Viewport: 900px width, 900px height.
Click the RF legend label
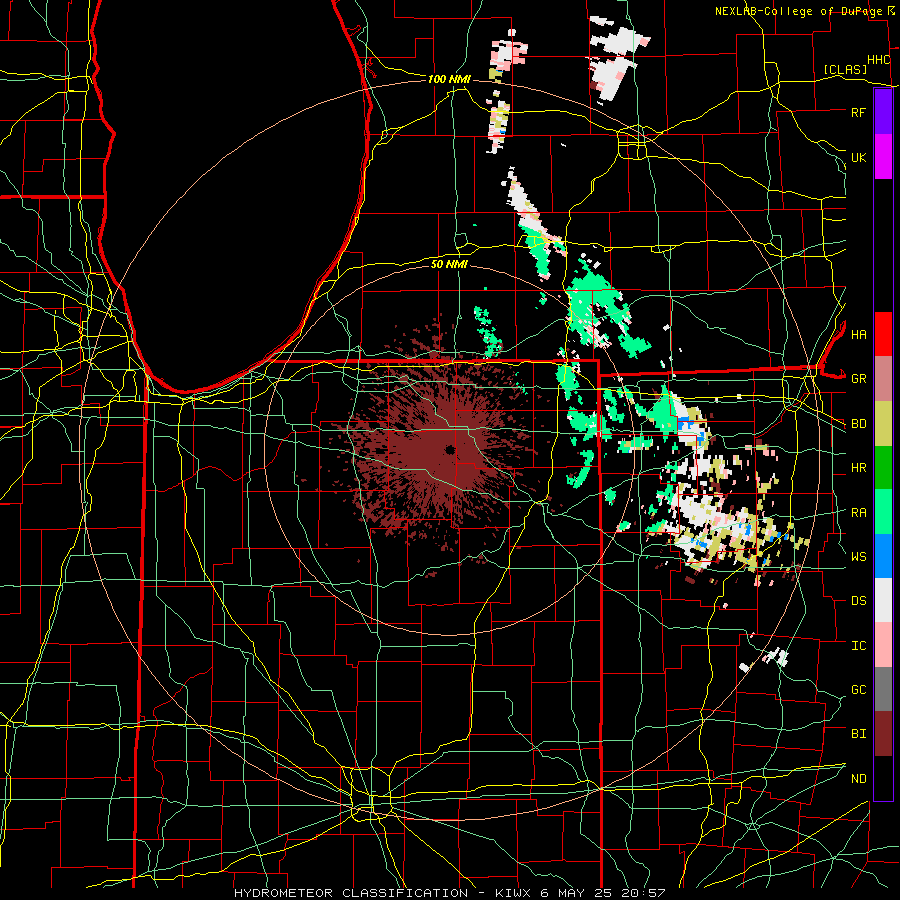tap(858, 112)
